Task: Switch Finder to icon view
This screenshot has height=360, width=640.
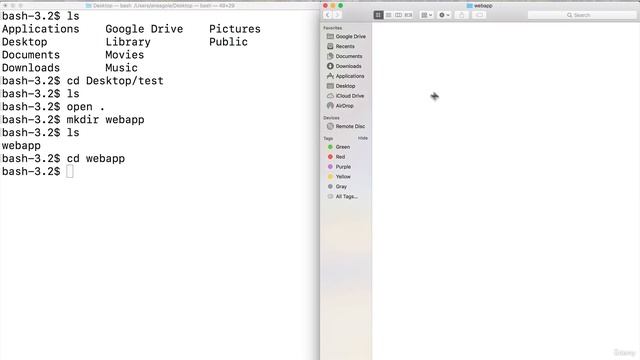Action: [x=378, y=15]
